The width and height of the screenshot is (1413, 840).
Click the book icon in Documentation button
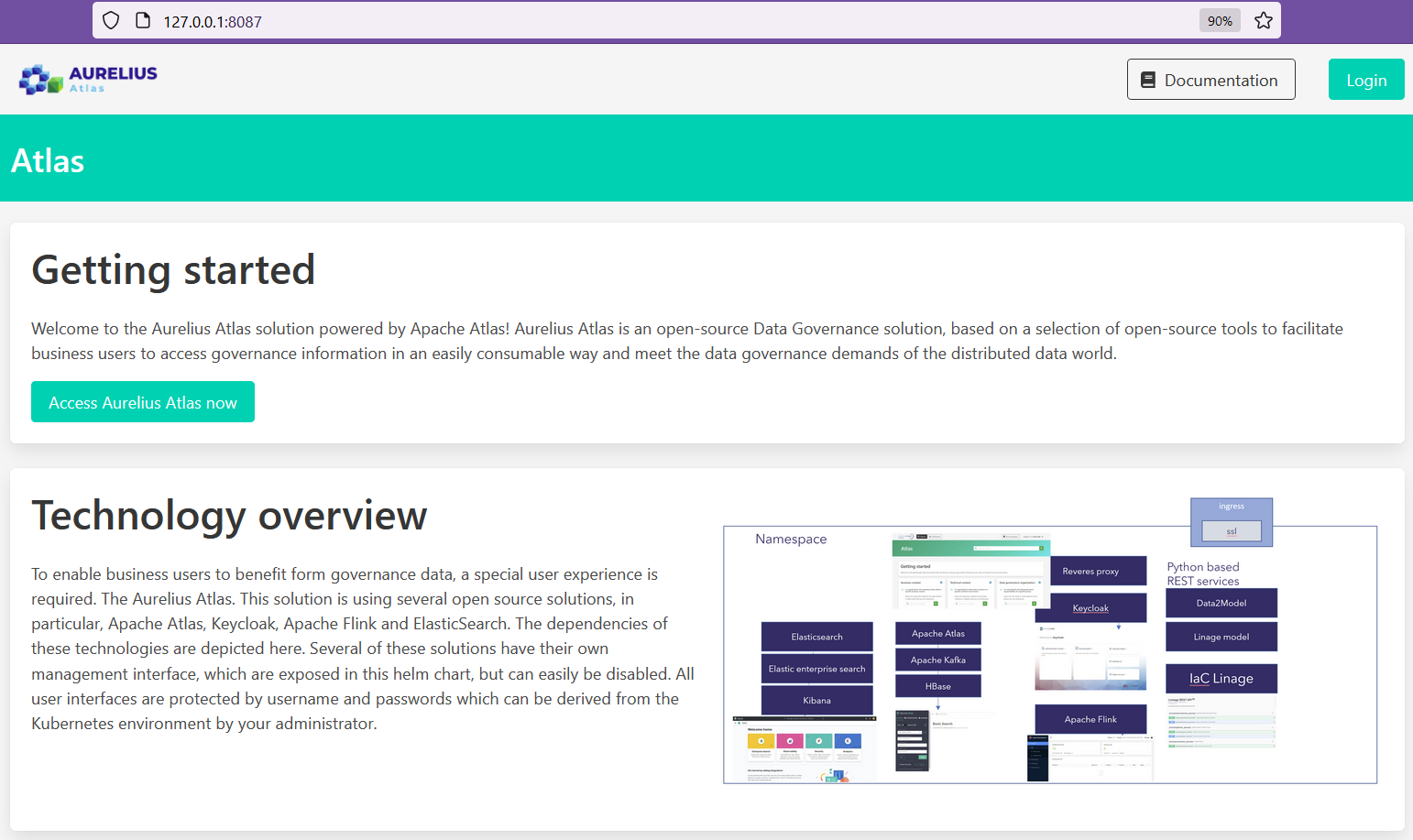click(x=1148, y=80)
